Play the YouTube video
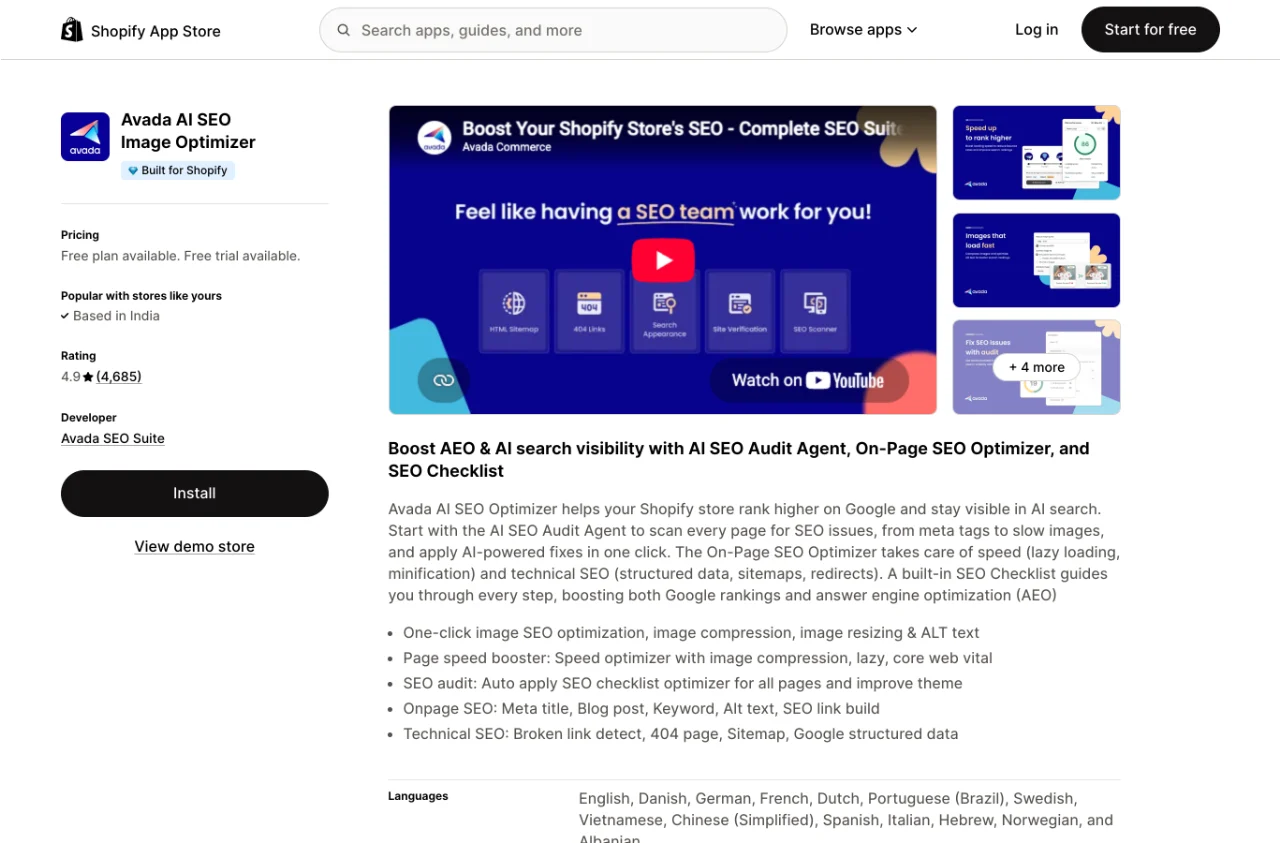The width and height of the screenshot is (1280, 843). tap(663, 260)
